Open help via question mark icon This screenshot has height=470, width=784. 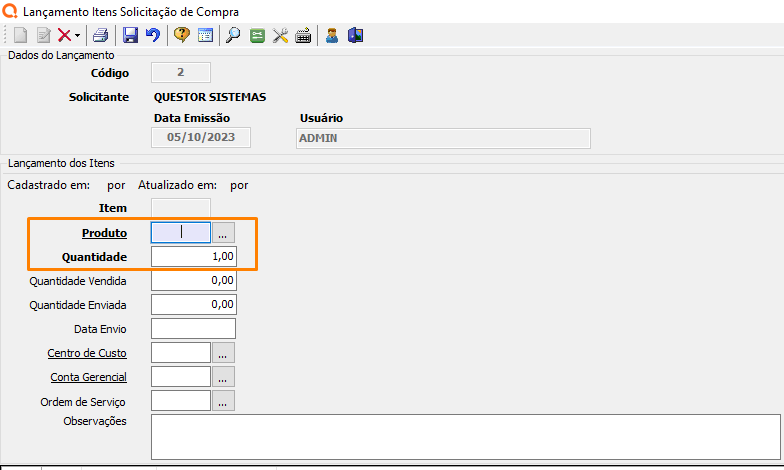pyautogui.click(x=182, y=36)
